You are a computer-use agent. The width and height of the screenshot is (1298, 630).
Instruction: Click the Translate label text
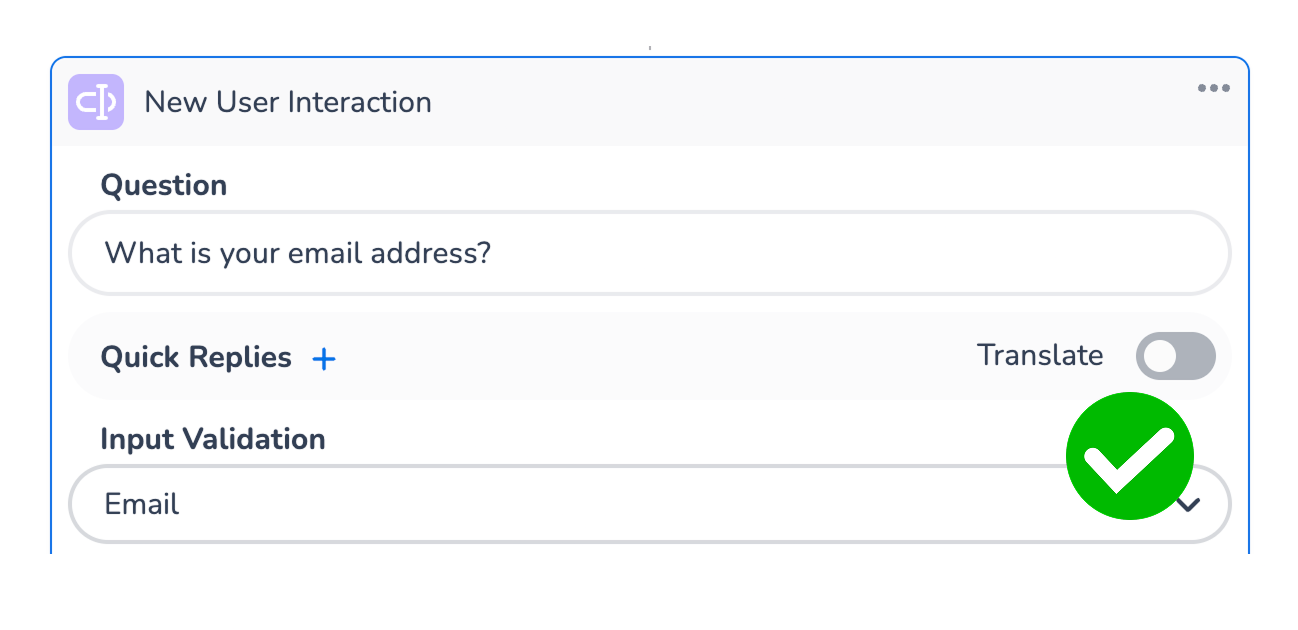pos(1040,356)
